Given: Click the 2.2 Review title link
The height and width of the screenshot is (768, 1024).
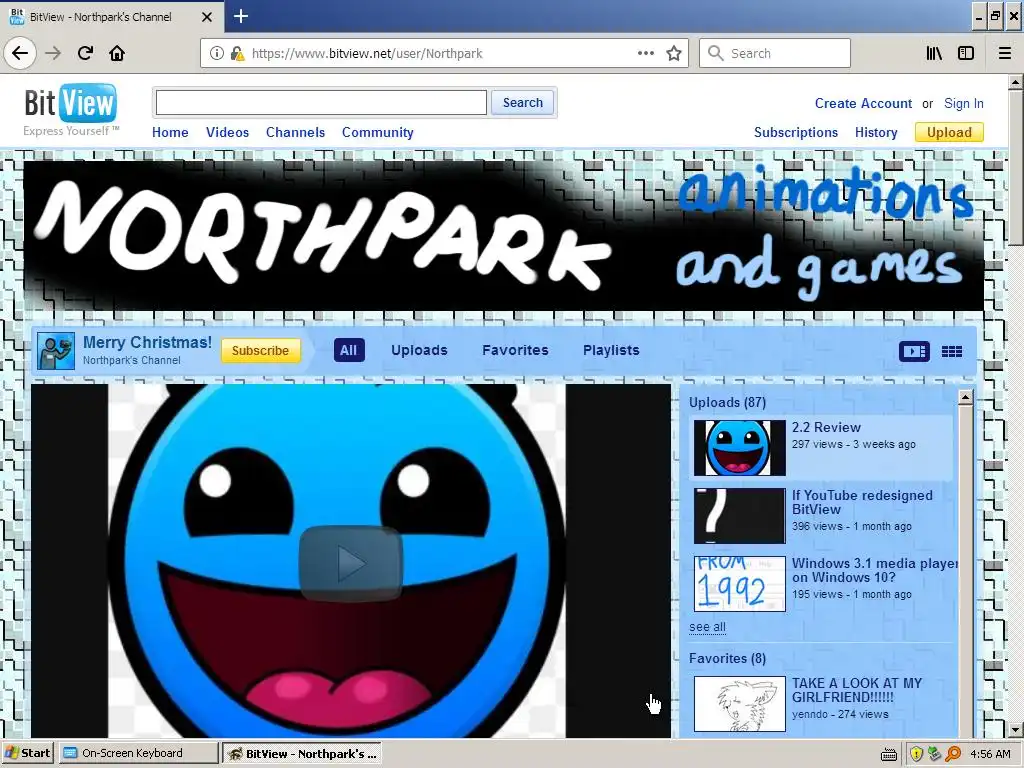Looking at the screenshot, I should coord(826,427).
